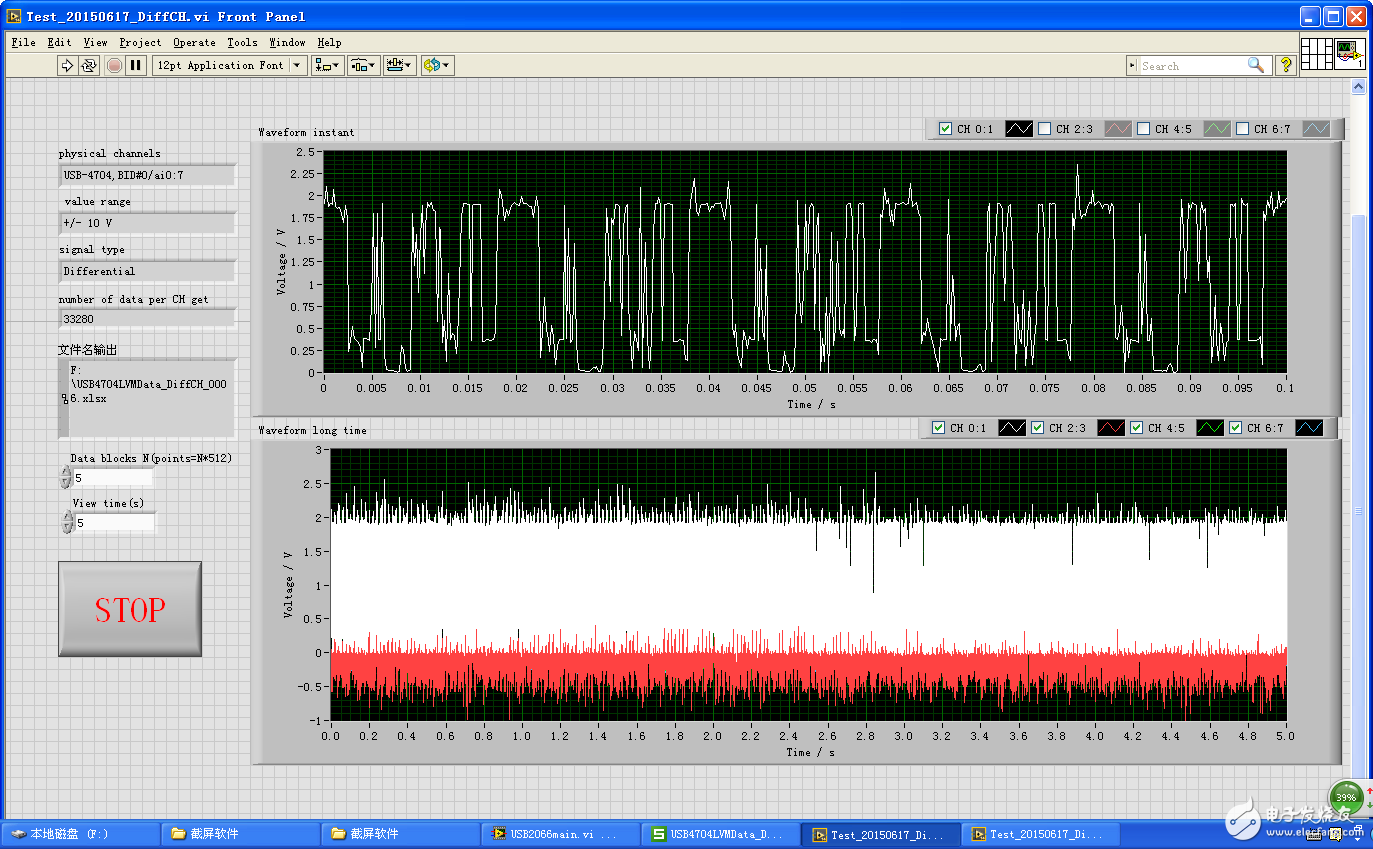Click the front panel vertical scrollbar thumb
The height and width of the screenshot is (849, 1373).
[1358, 511]
